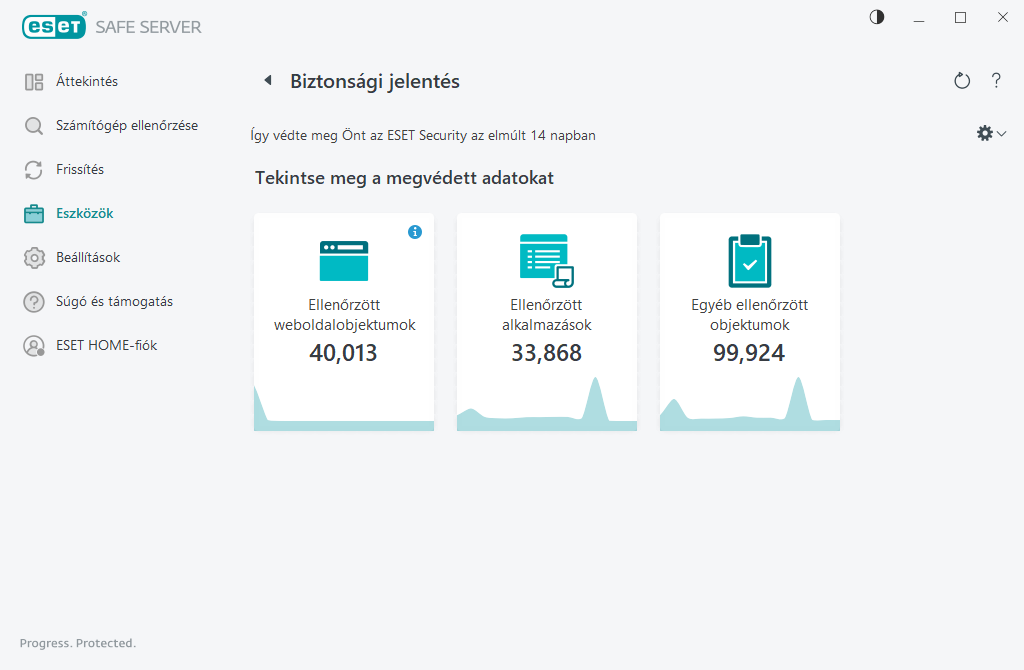Screen dimensions: 1024x670
Task: Click the browser window icon on first card
Action: click(x=344, y=261)
